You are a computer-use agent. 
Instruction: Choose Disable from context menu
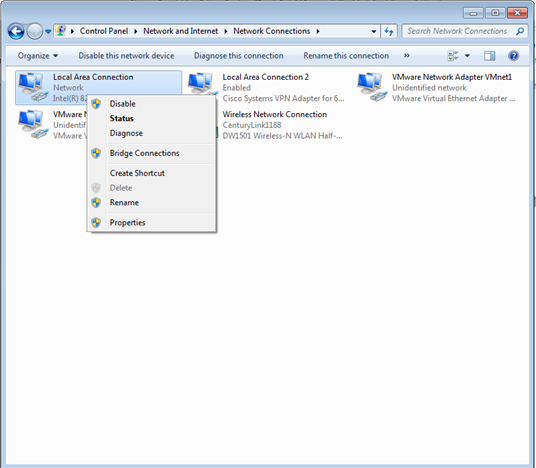coord(152,104)
